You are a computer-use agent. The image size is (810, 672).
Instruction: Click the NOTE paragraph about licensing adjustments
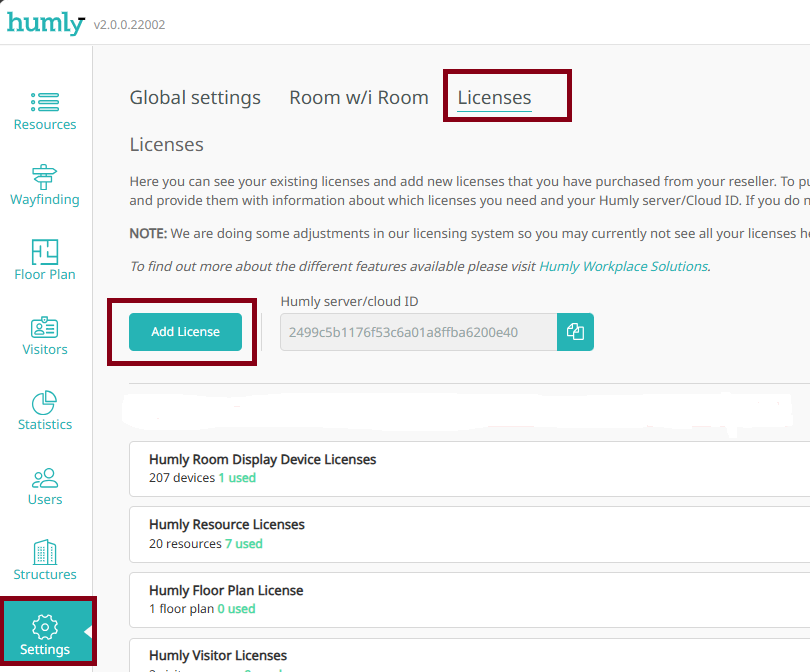coord(470,233)
